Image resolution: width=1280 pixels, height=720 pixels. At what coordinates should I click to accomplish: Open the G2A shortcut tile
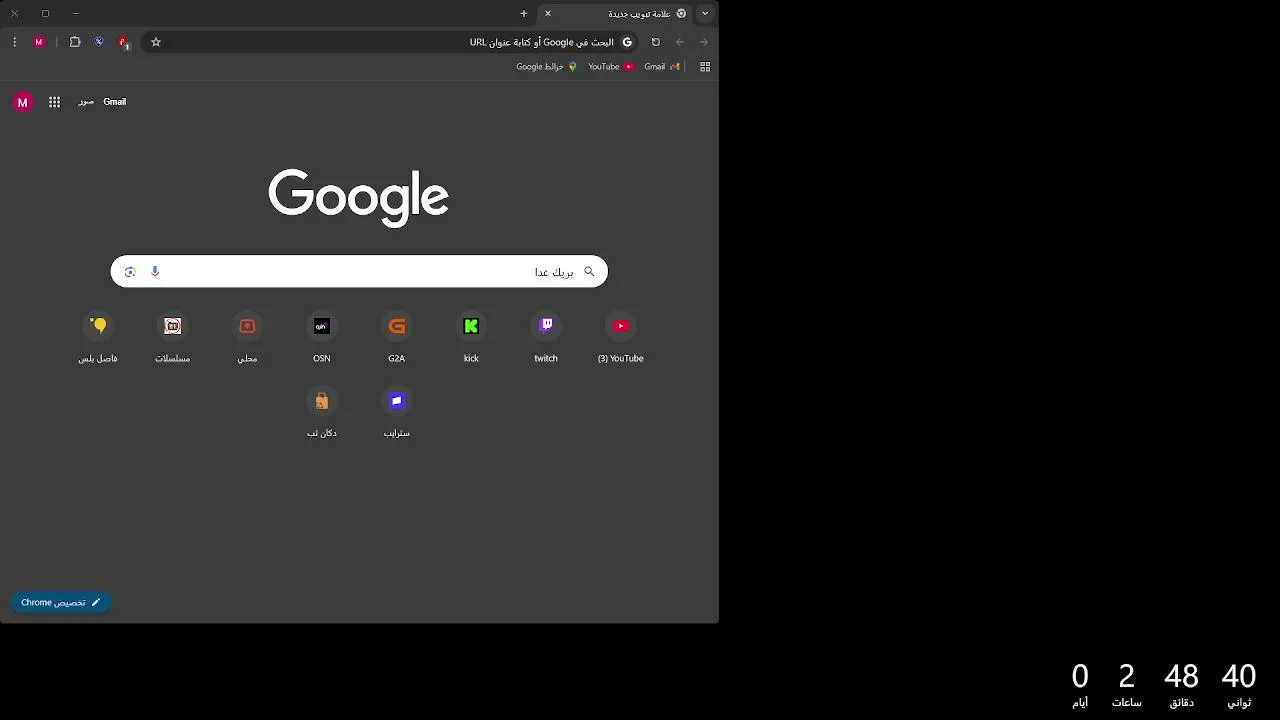(397, 337)
